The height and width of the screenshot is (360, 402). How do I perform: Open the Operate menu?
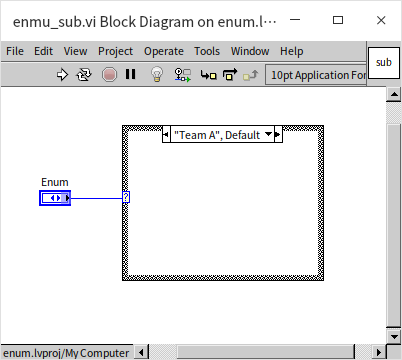pos(164,51)
